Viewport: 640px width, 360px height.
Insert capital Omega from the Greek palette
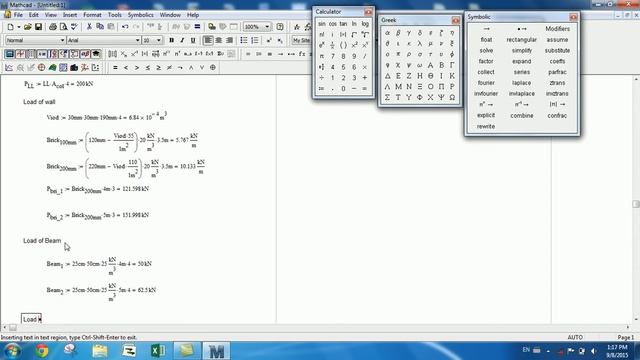pyautogui.click(x=452, y=98)
